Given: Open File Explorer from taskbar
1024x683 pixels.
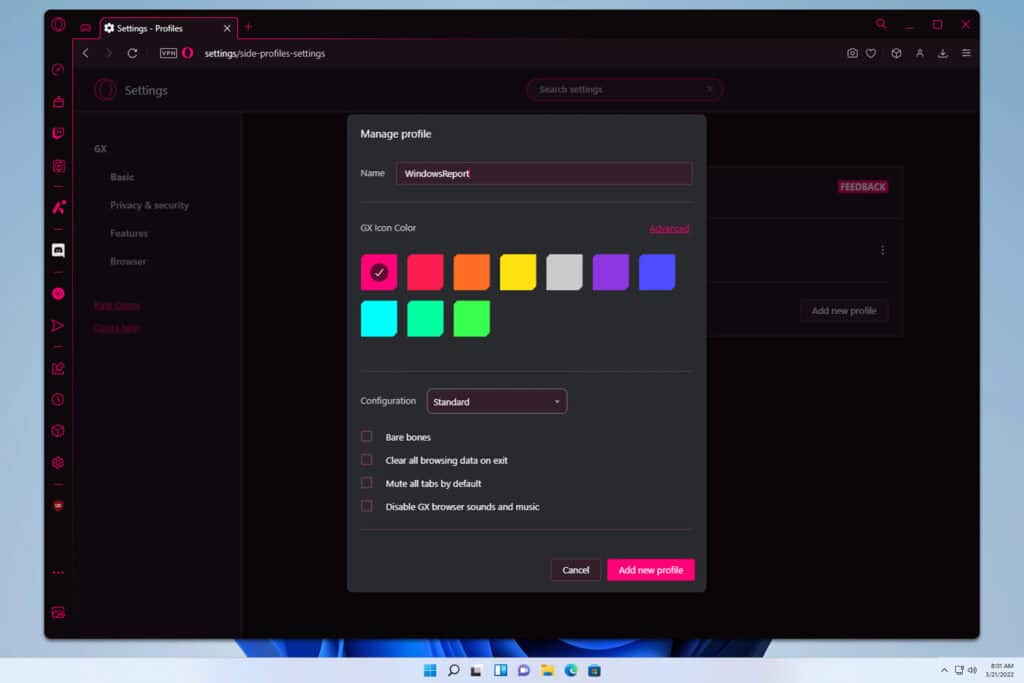Looking at the screenshot, I should [547, 671].
